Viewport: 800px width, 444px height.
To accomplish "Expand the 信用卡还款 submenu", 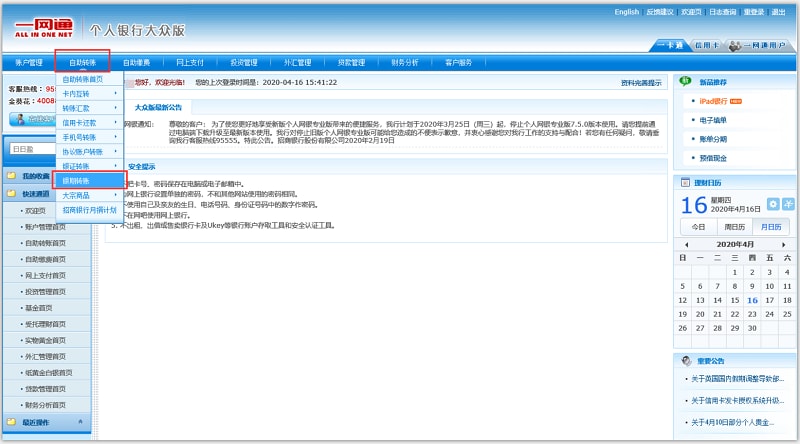I will click(116, 122).
